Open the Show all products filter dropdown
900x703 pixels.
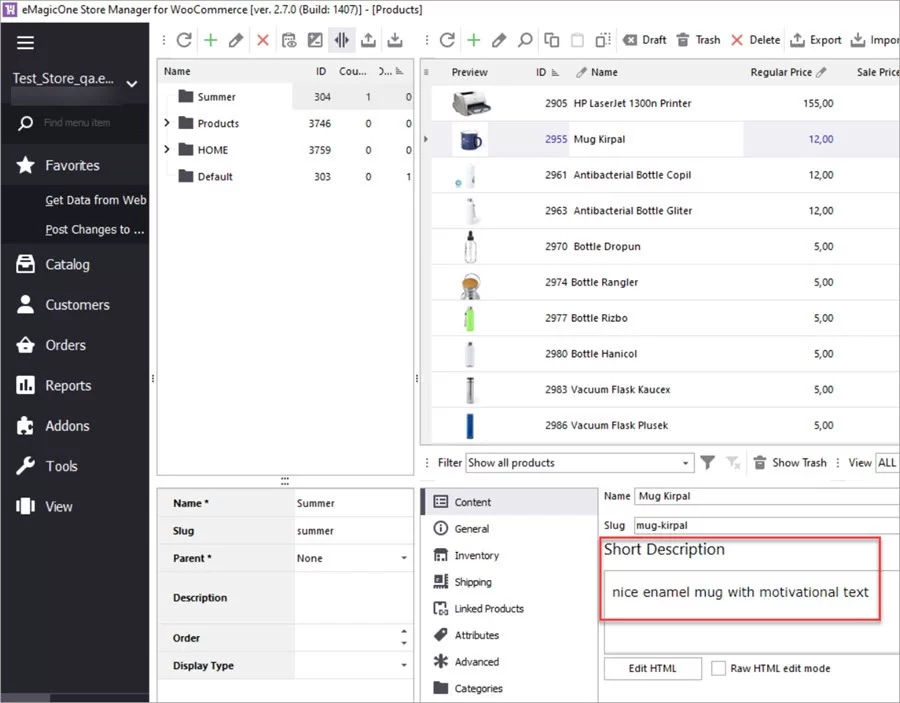coord(578,462)
